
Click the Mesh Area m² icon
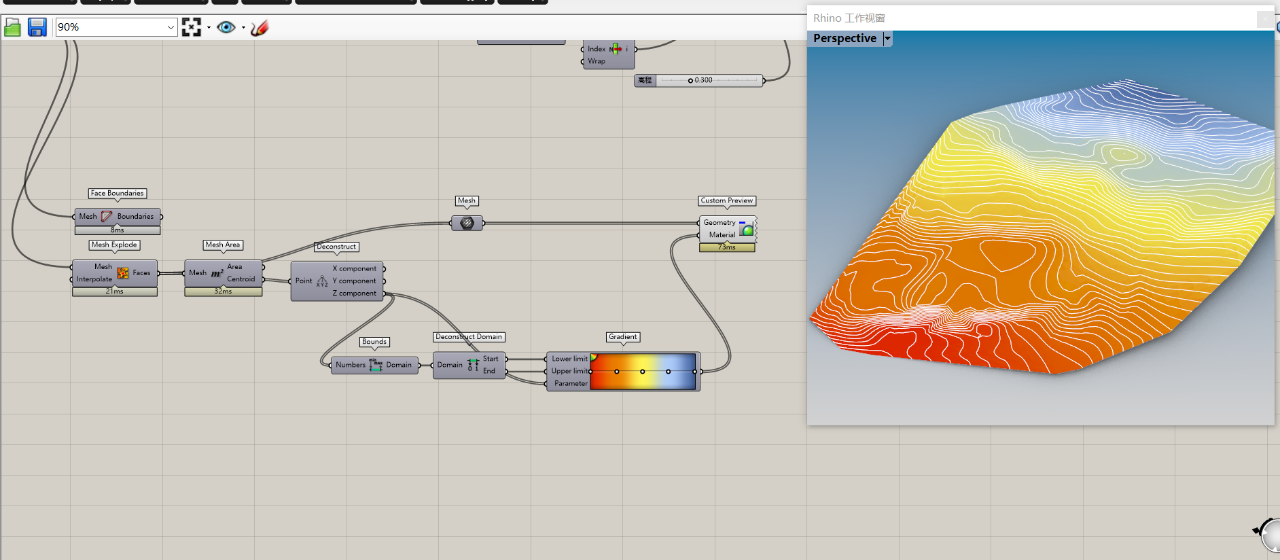click(217, 273)
